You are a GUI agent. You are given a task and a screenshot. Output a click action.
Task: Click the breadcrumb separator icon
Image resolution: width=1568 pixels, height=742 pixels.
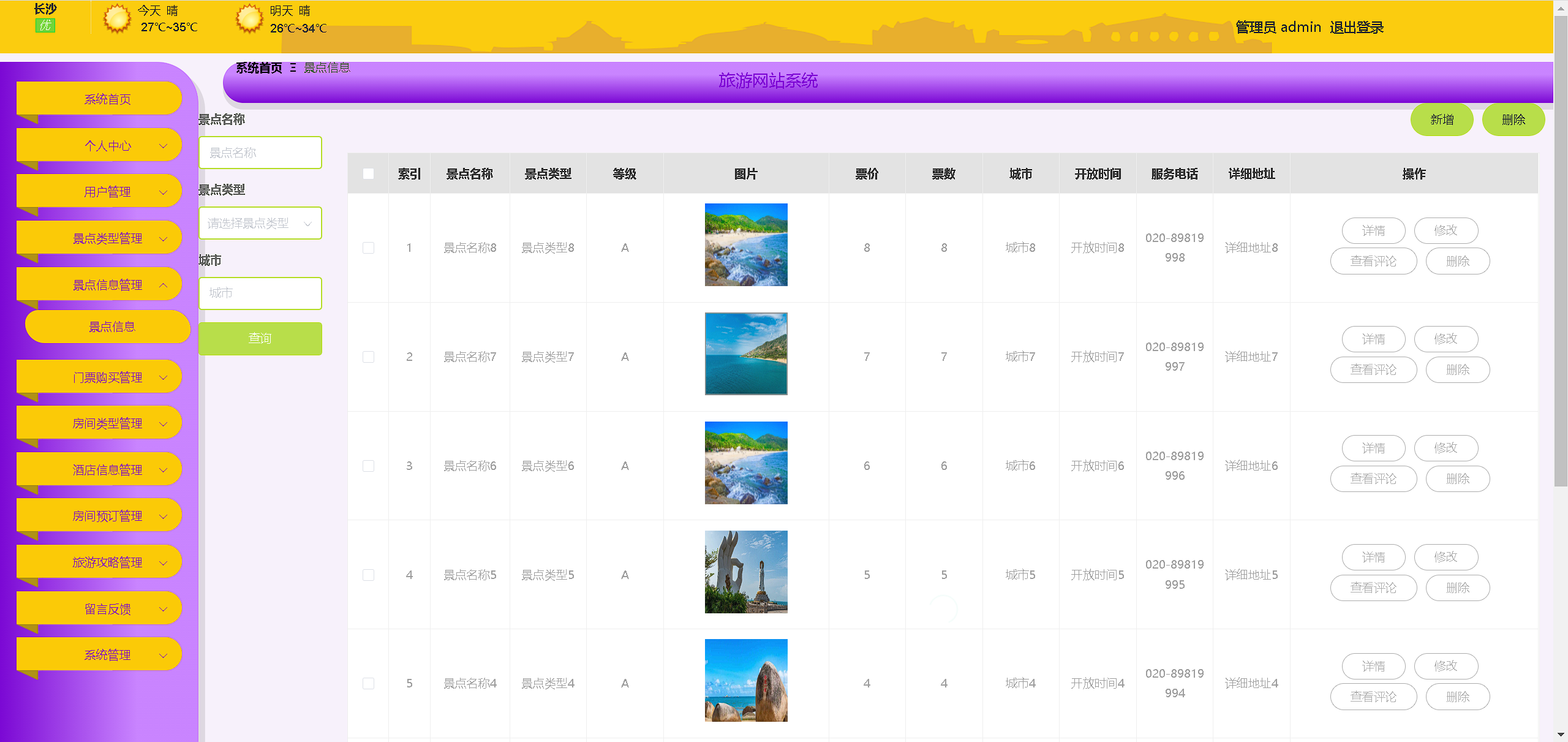click(293, 68)
